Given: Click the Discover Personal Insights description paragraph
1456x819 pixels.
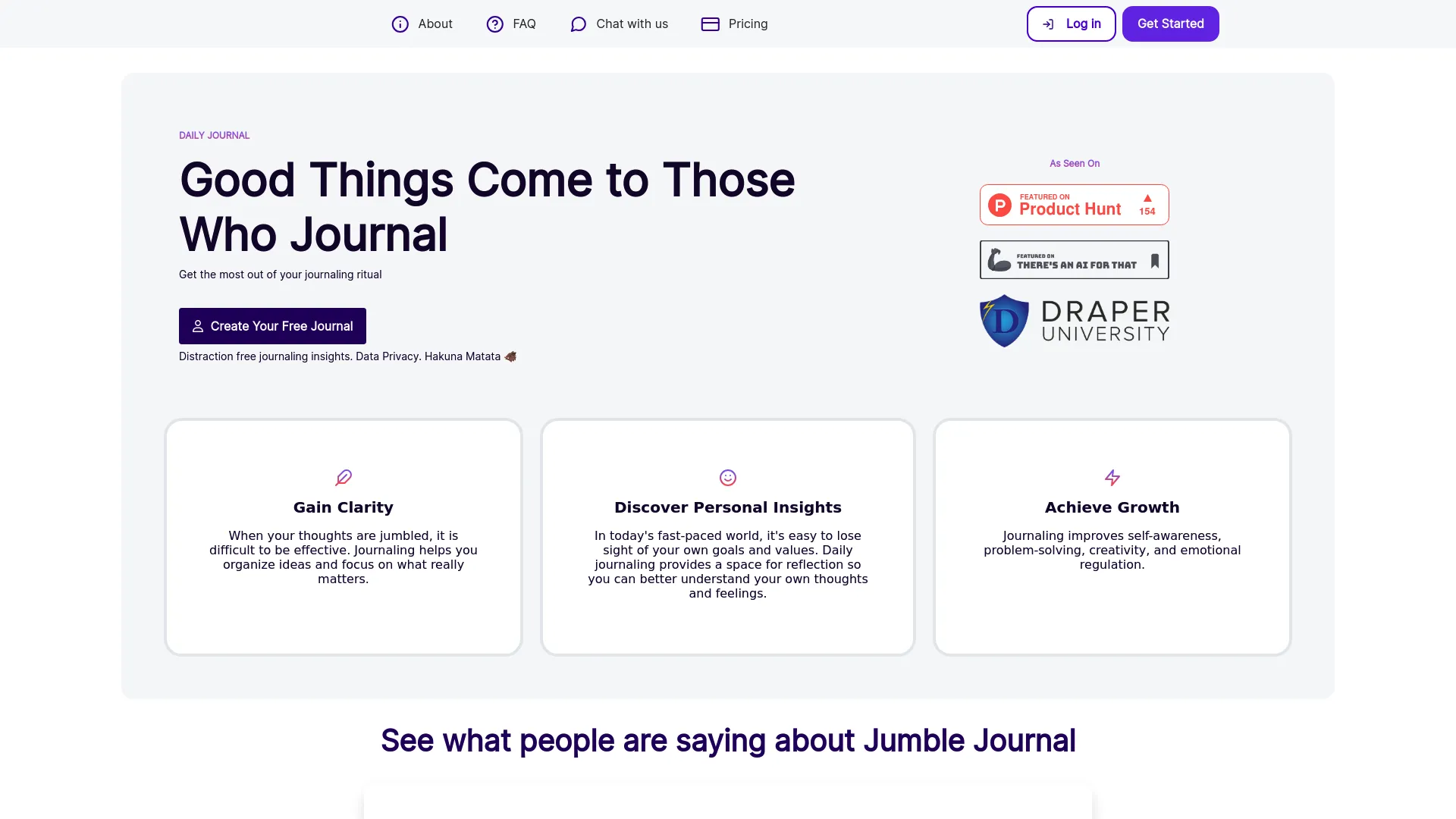Looking at the screenshot, I should coord(728,565).
